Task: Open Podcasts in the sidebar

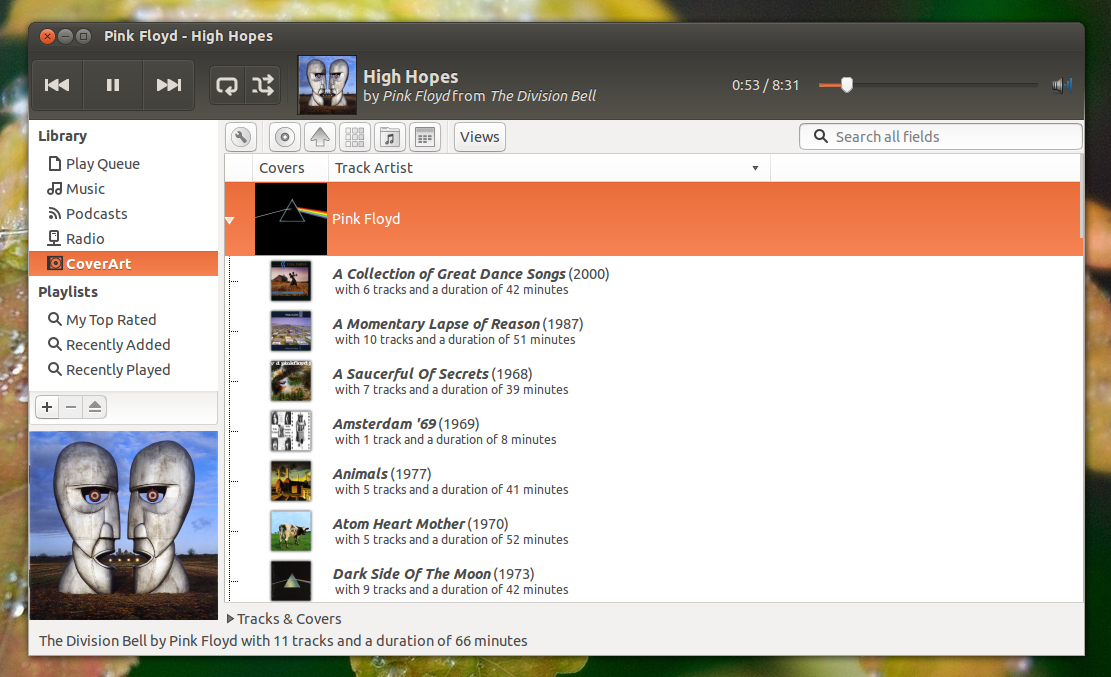Action: point(123,213)
